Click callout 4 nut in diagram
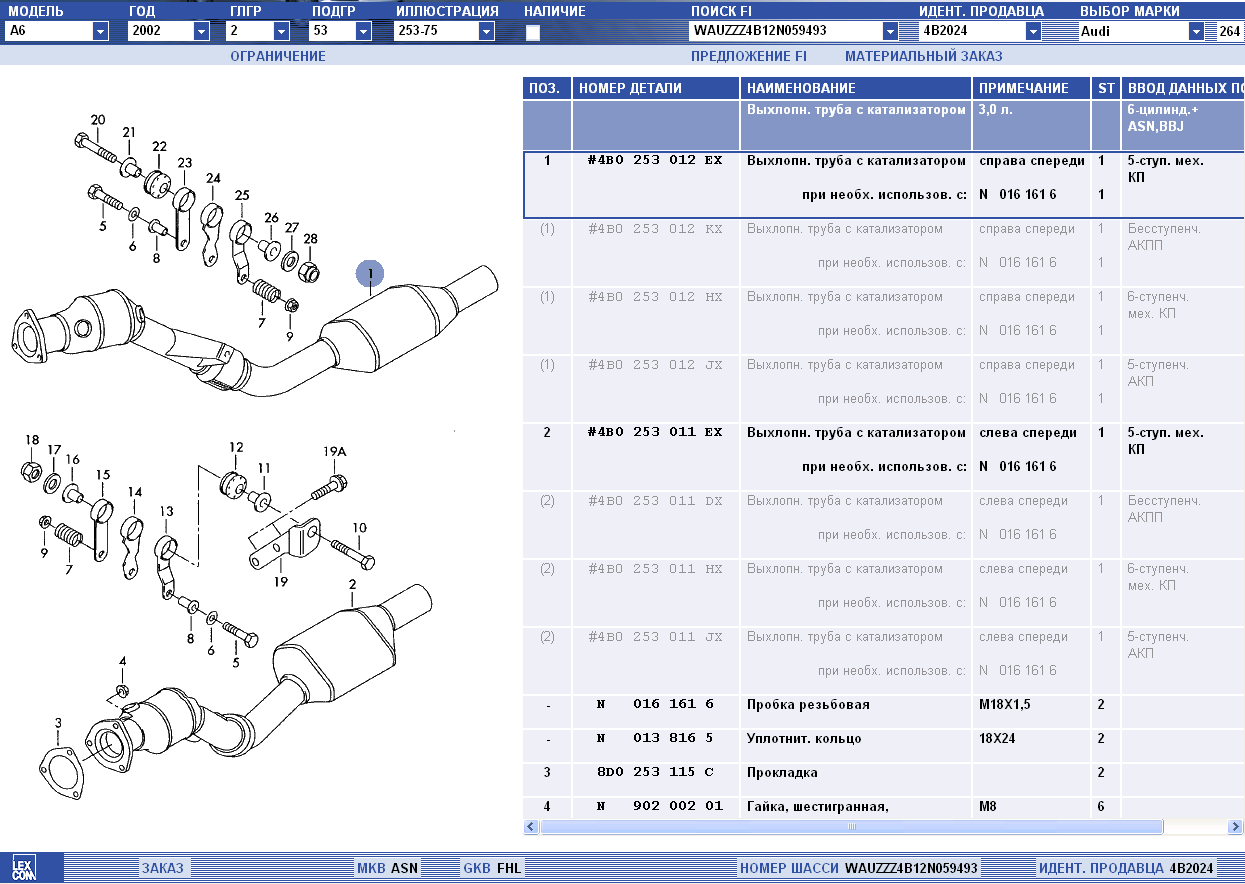Image resolution: width=1245 pixels, height=884 pixels. (x=123, y=662)
